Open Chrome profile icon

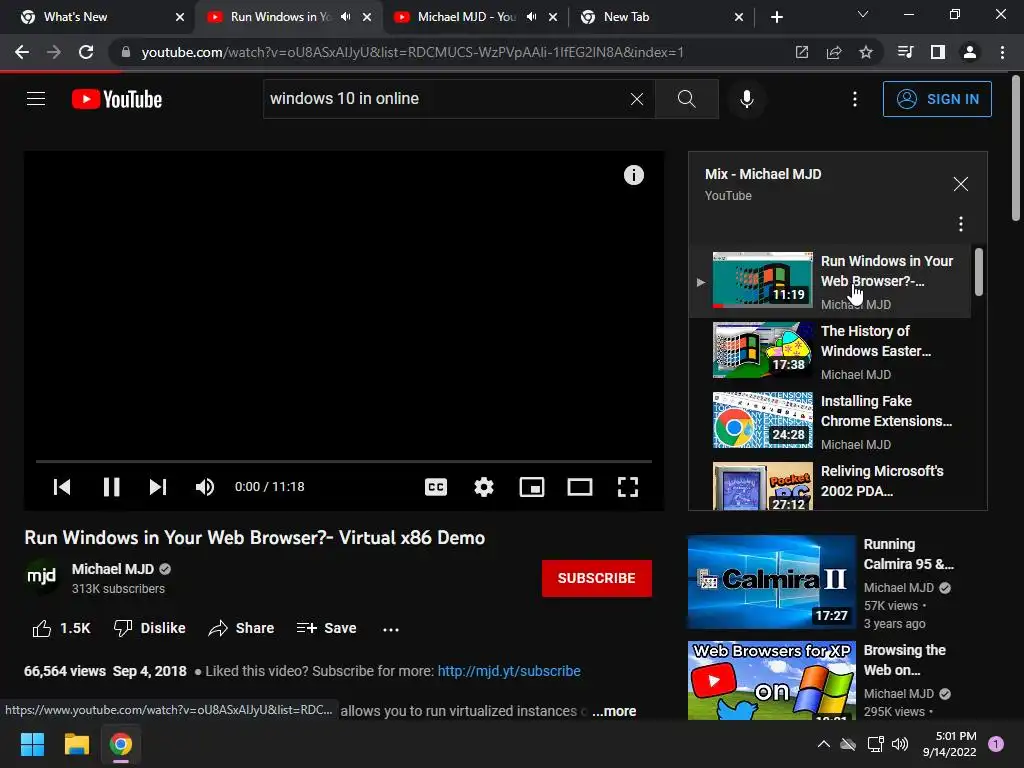tap(970, 52)
